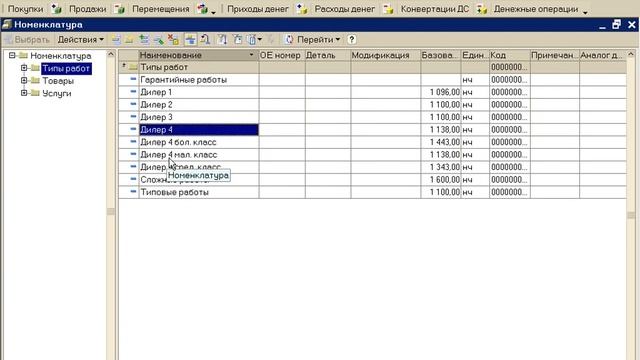
Task: Click the Код column header
Action: 509,55
